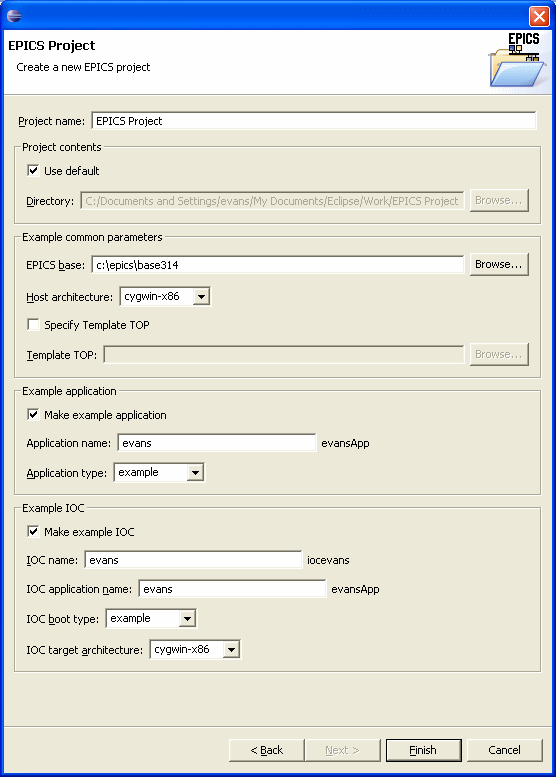This screenshot has width=556, height=777.
Task: Expand IOC target architecture dropdown
Action: [x=231, y=650]
